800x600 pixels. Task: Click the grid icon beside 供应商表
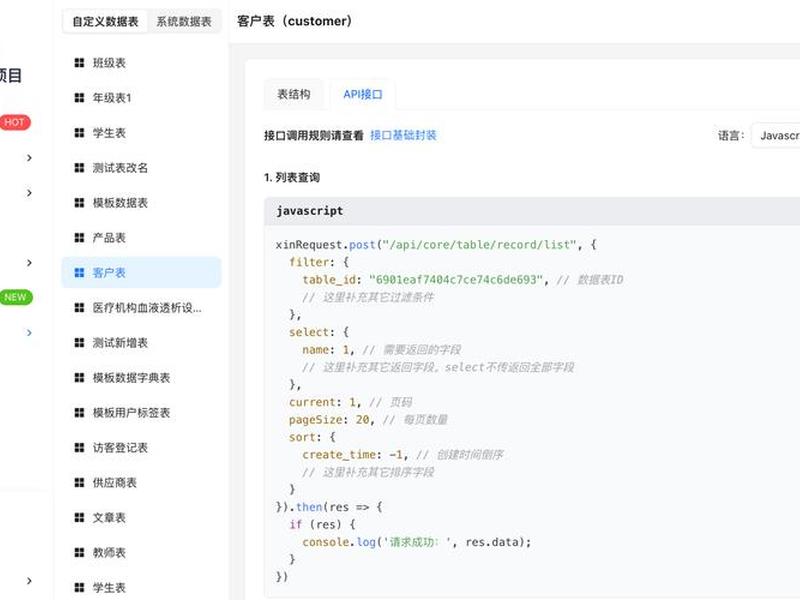click(79, 483)
